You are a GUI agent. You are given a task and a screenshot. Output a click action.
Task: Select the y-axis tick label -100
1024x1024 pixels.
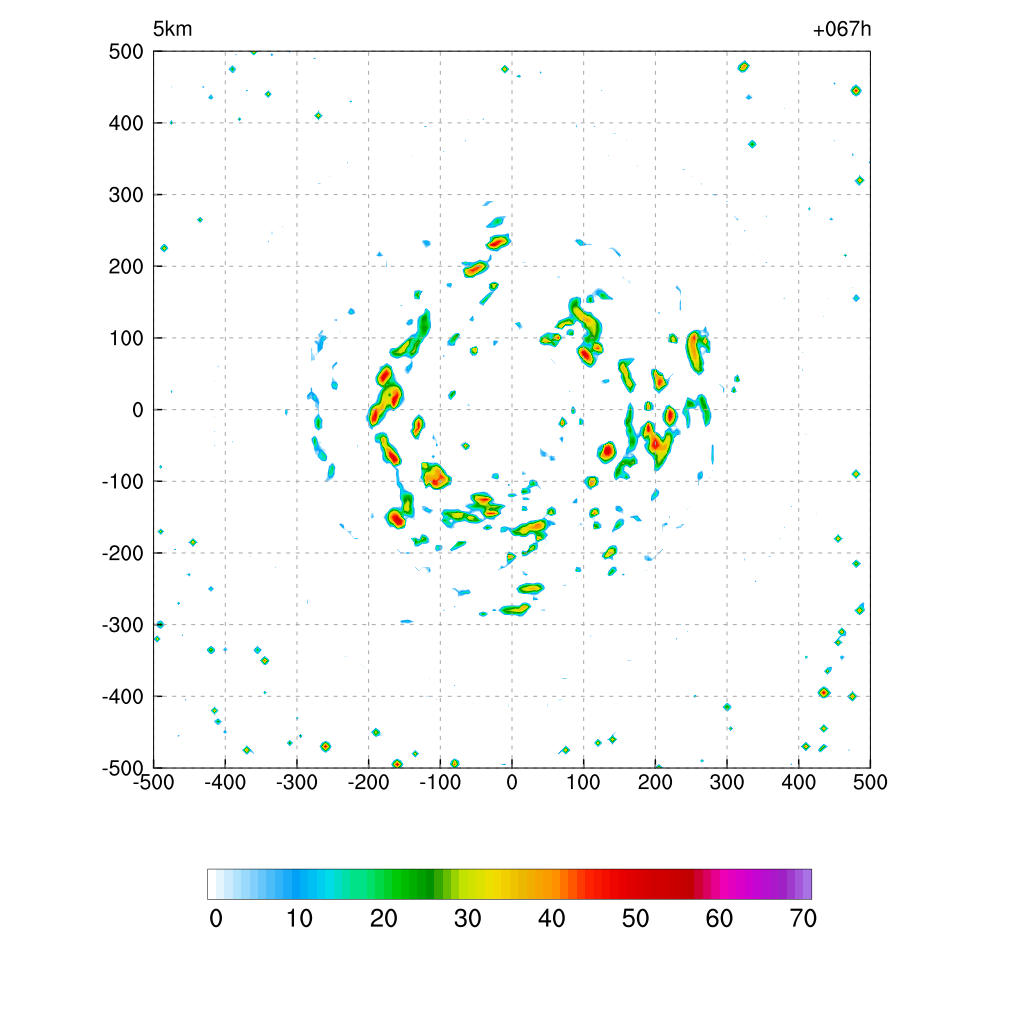point(122,482)
